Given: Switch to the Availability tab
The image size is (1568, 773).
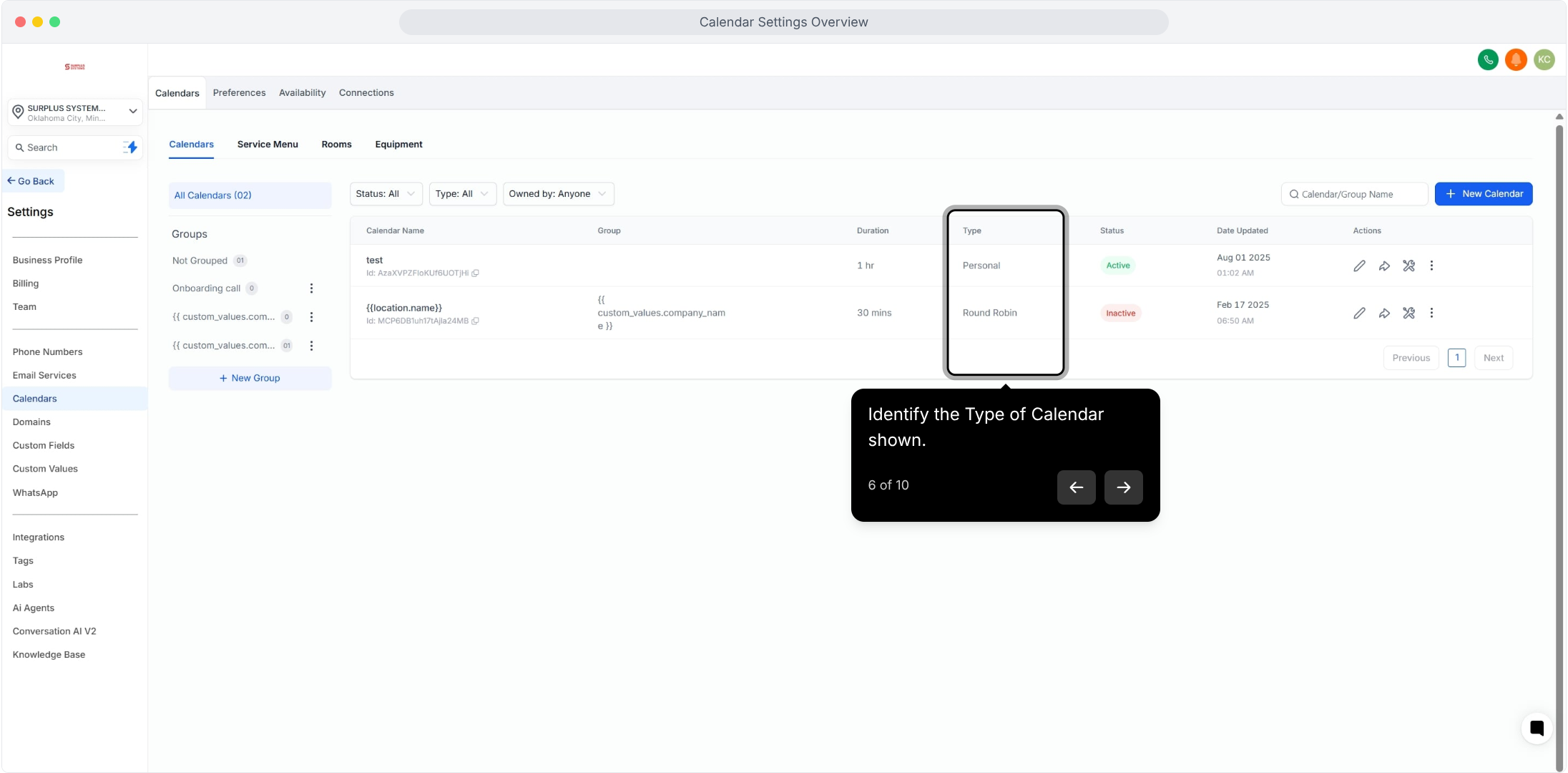Looking at the screenshot, I should point(302,93).
